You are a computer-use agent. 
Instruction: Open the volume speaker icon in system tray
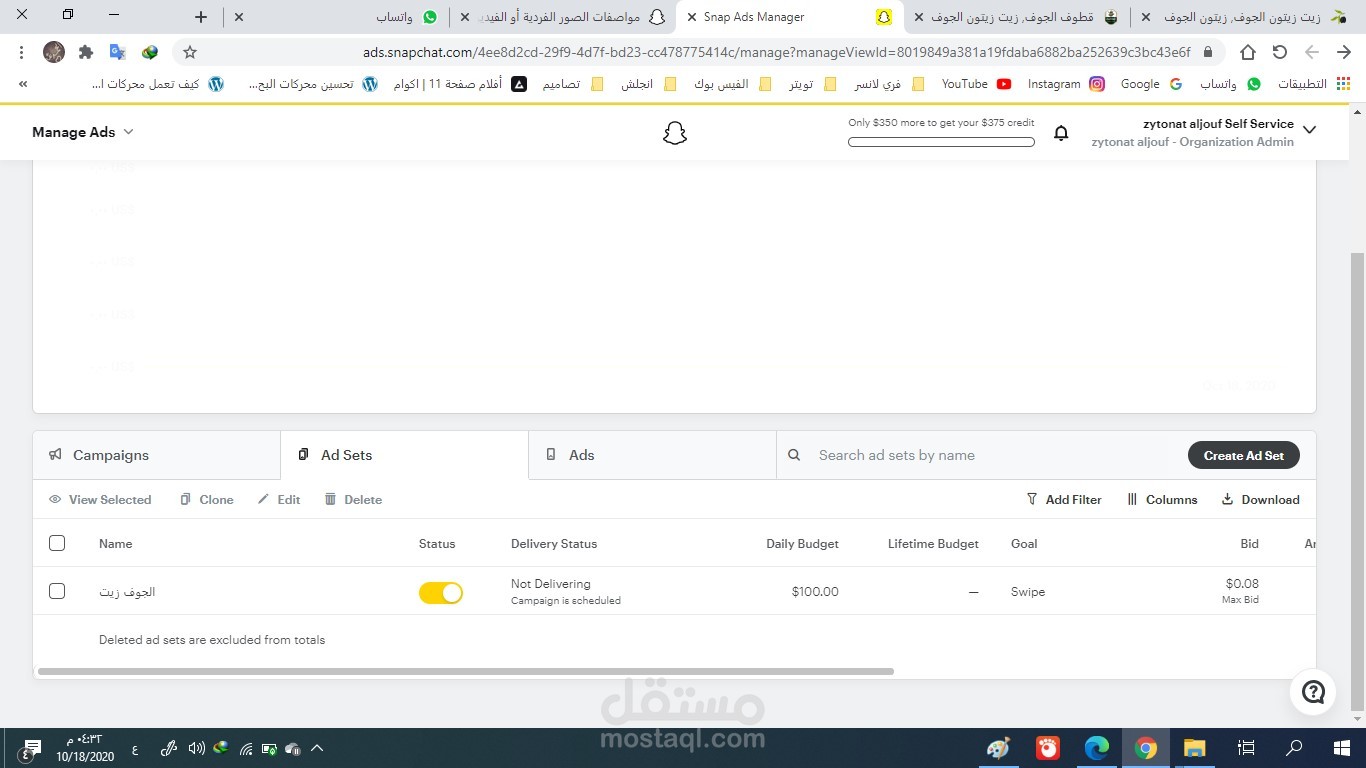[197, 748]
